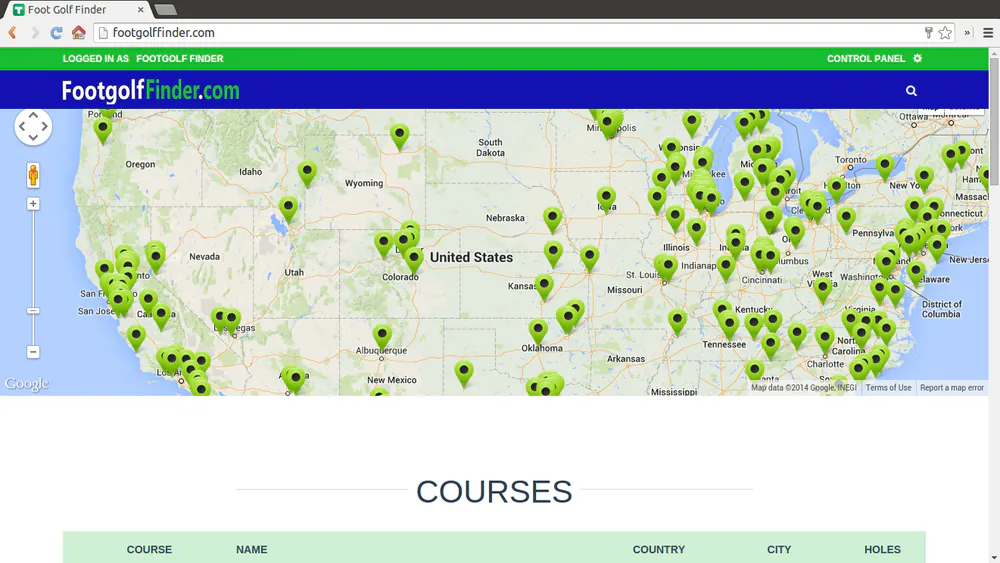Click the browser back arrow

(12, 33)
